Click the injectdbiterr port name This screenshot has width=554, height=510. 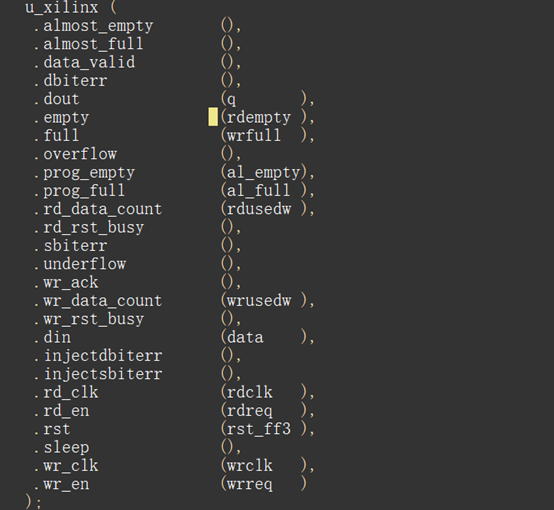click(x=103, y=356)
